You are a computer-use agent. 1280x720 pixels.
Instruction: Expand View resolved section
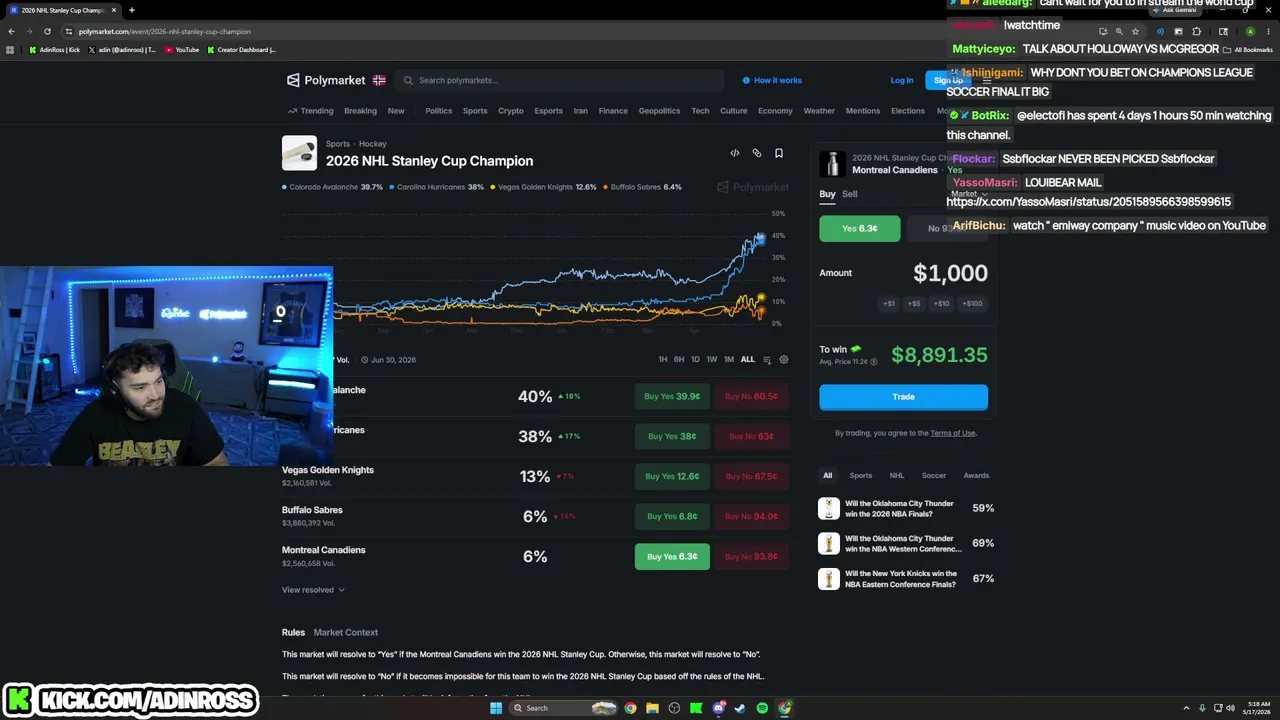313,590
